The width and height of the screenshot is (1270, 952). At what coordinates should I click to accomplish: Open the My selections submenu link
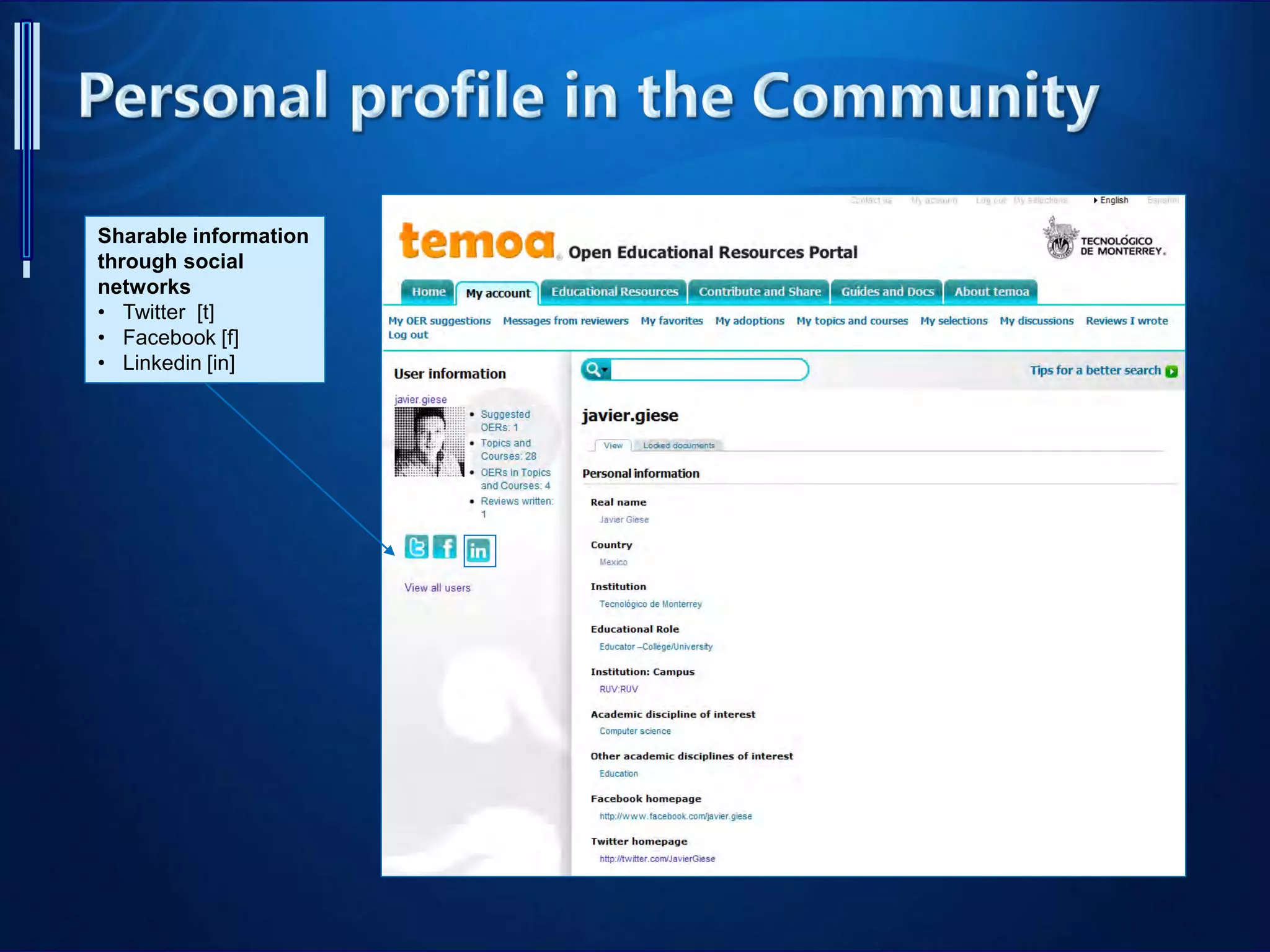[954, 321]
